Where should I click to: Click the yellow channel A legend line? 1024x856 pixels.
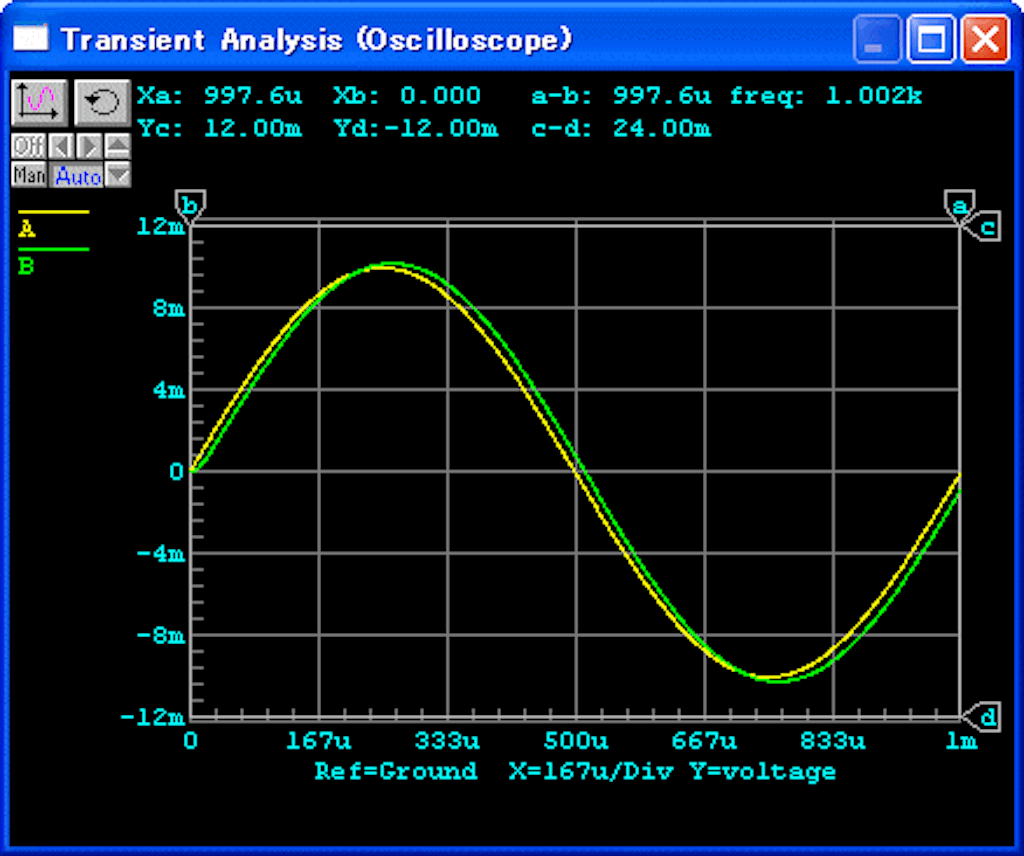(54, 212)
